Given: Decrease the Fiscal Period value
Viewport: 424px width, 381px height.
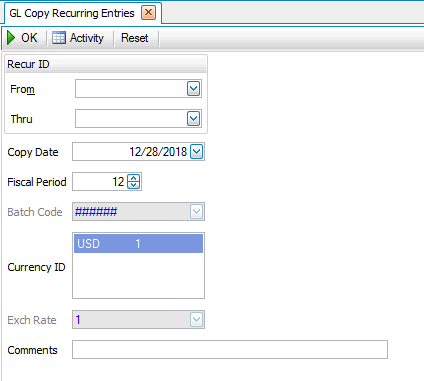Looking at the screenshot, I should click(134, 185).
